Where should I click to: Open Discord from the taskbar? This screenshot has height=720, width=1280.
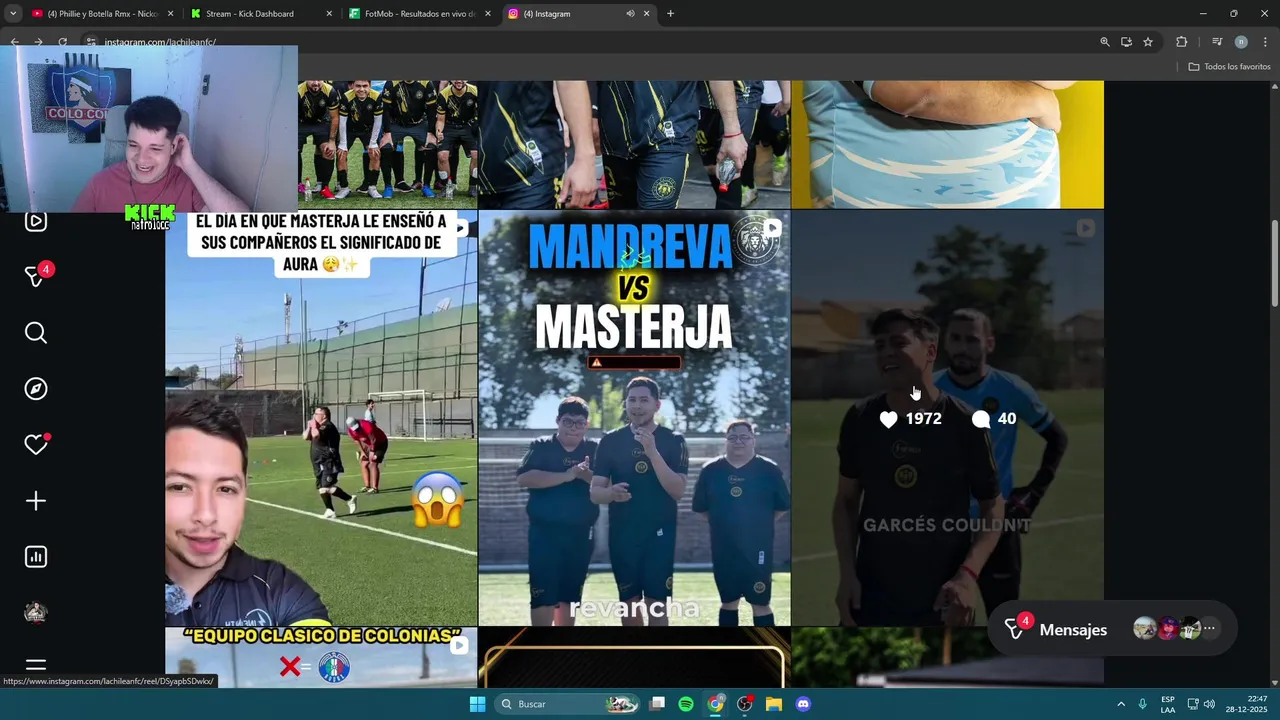(803, 704)
